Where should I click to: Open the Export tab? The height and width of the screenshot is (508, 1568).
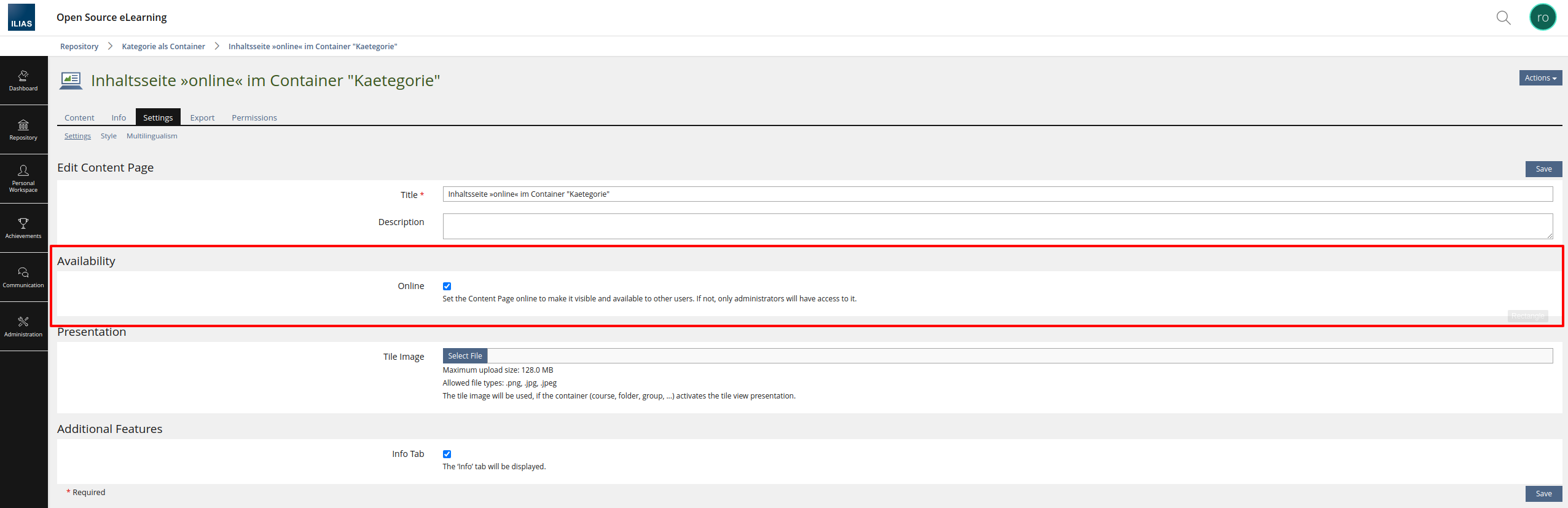202,117
